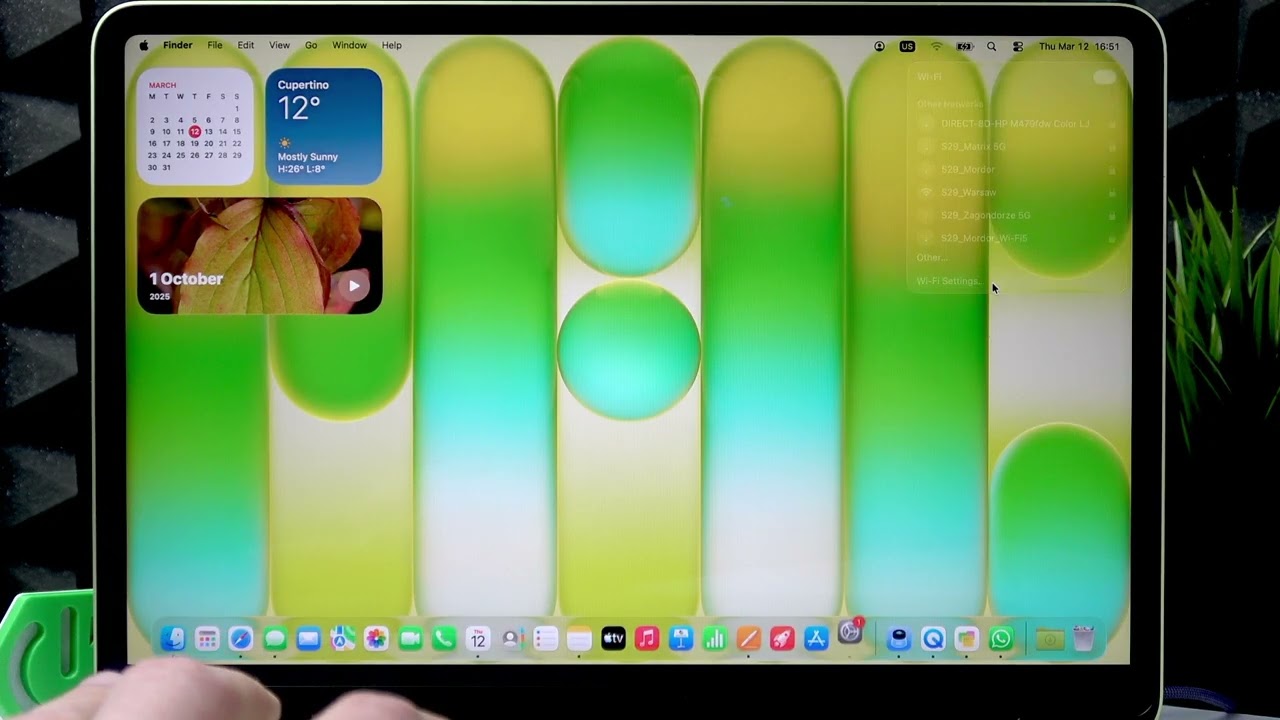Show battery status in menu bar
The width and height of the screenshot is (1280, 720).
click(965, 46)
